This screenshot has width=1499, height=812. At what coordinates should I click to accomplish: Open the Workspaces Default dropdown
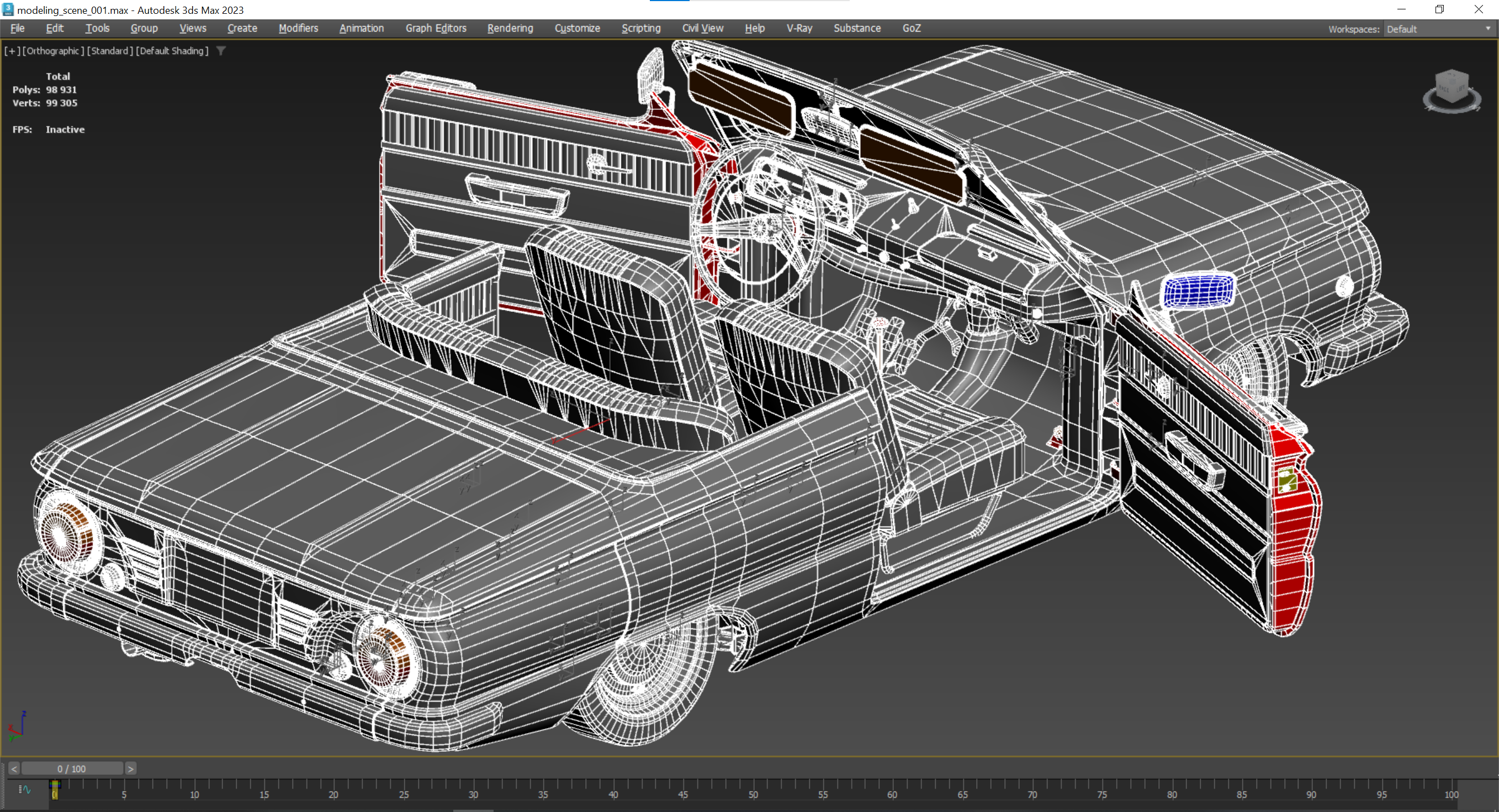(x=1437, y=29)
